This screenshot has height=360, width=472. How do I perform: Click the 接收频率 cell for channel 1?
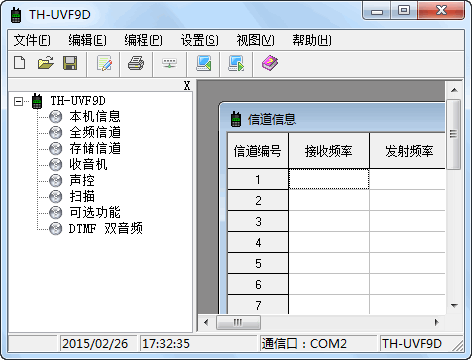pos(329,179)
